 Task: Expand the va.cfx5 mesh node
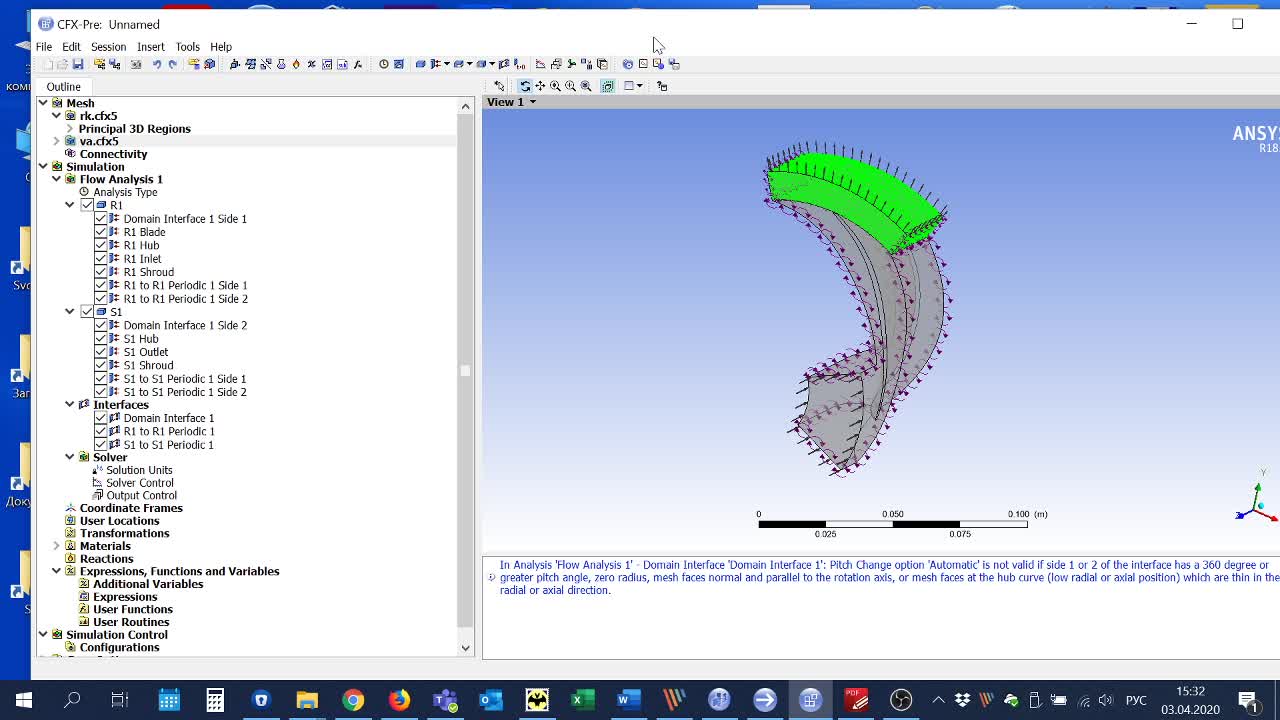(57, 141)
